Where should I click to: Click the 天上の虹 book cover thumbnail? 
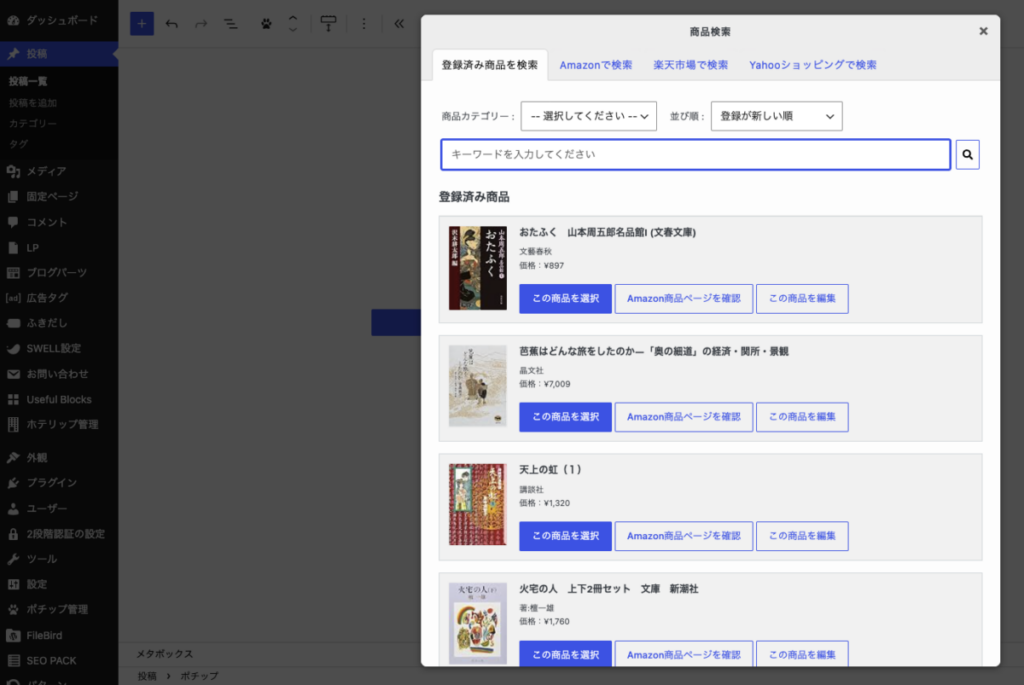pos(477,505)
